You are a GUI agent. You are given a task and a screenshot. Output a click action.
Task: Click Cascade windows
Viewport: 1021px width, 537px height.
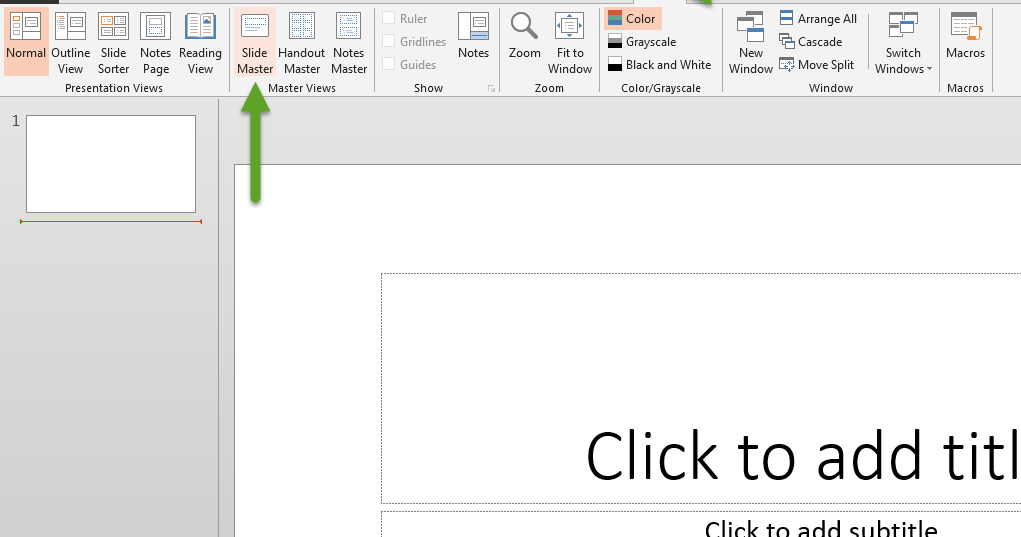pyautogui.click(x=811, y=42)
